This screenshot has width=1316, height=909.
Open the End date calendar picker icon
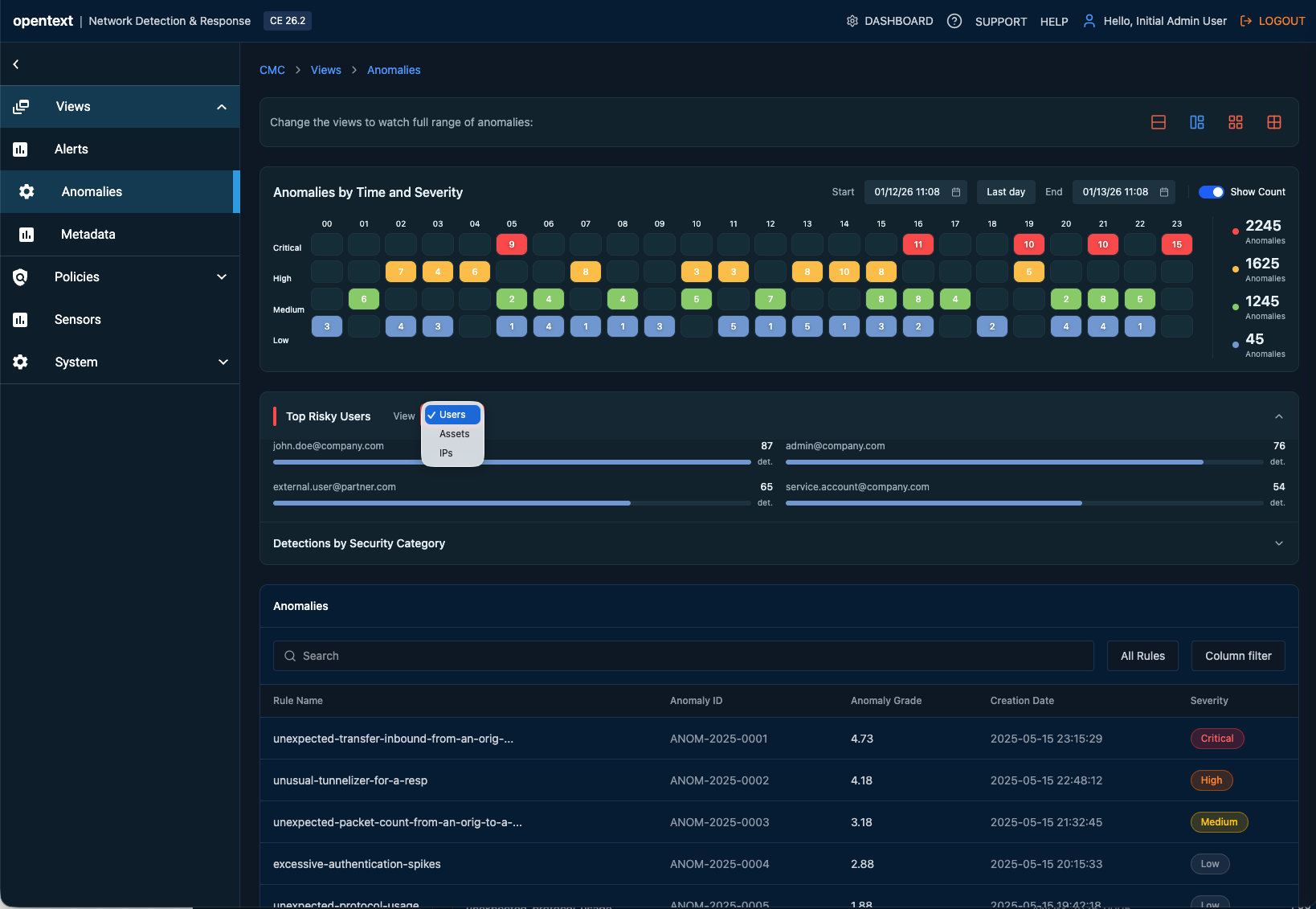point(1163,192)
